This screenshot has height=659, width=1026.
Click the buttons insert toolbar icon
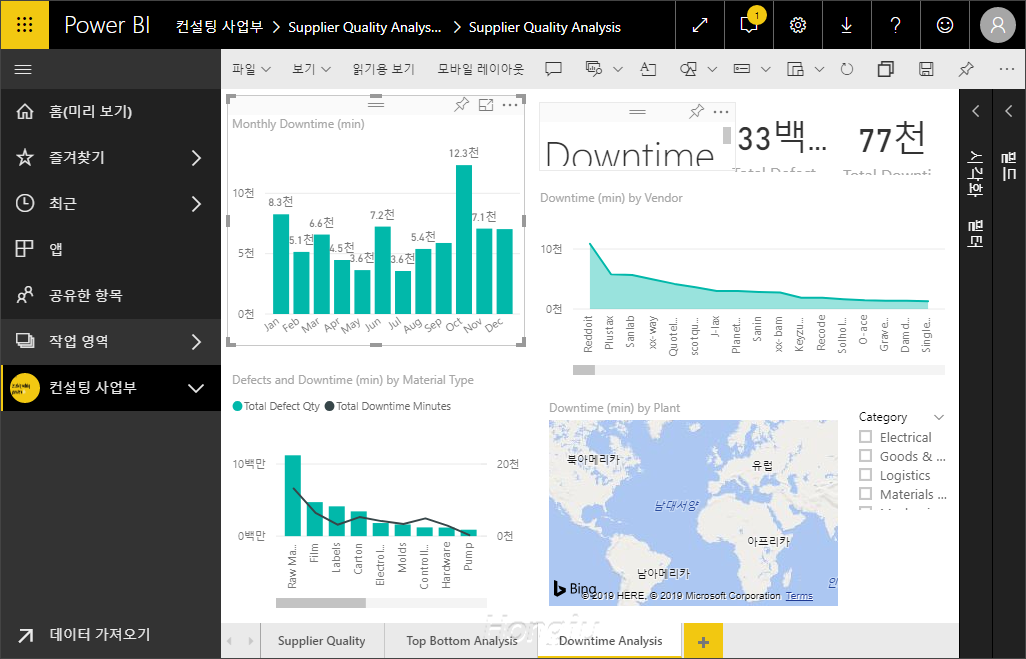742,69
